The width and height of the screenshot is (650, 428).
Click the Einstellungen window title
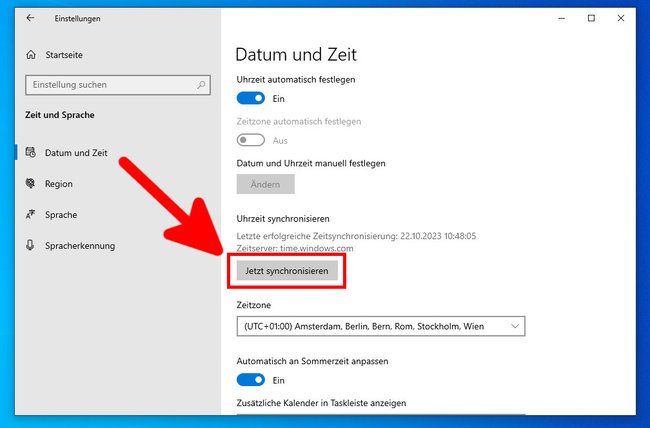(x=78, y=19)
